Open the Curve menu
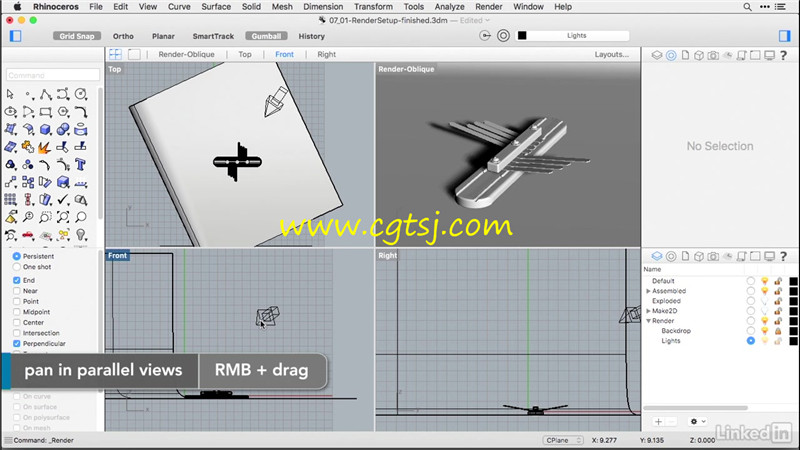 point(179,7)
